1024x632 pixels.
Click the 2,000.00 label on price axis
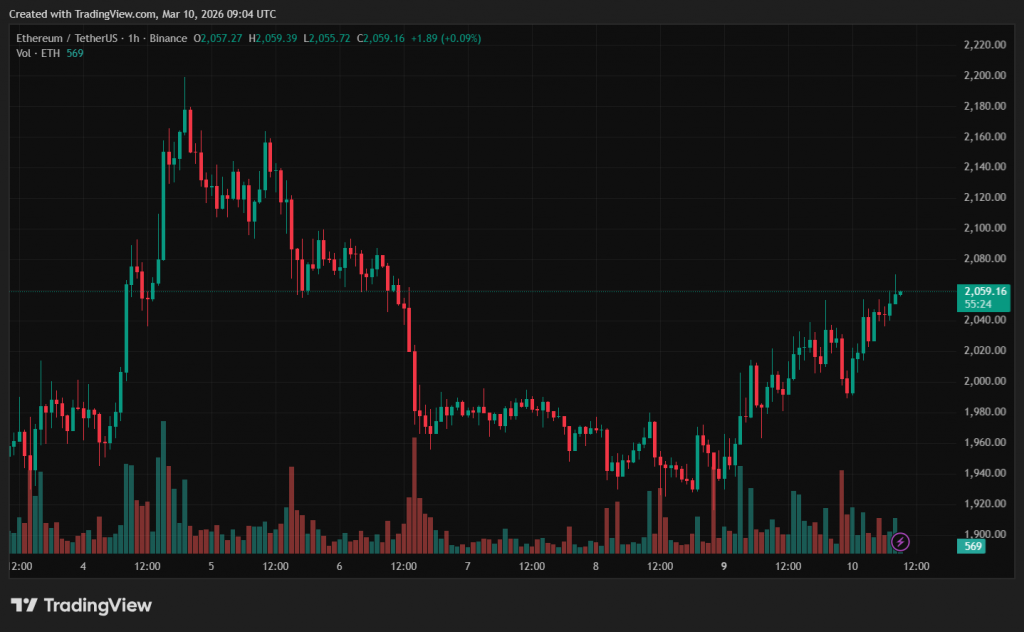983,381
